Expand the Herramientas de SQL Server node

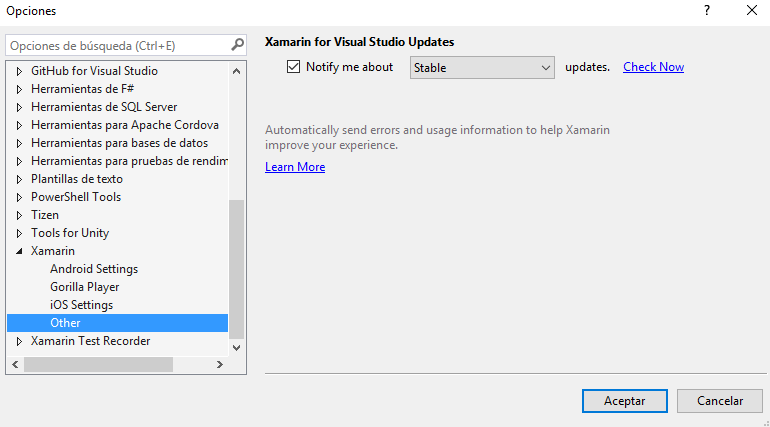[19, 107]
